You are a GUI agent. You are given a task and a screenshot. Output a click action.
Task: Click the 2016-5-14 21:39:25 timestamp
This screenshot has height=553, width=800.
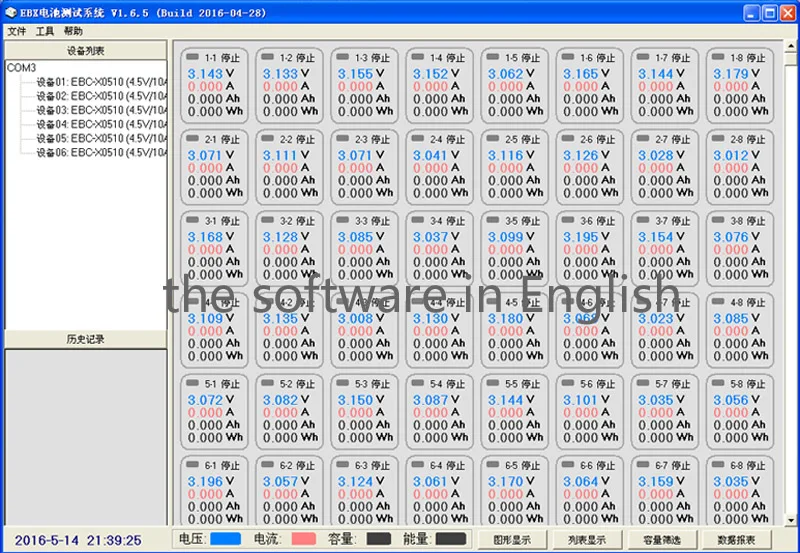78,540
